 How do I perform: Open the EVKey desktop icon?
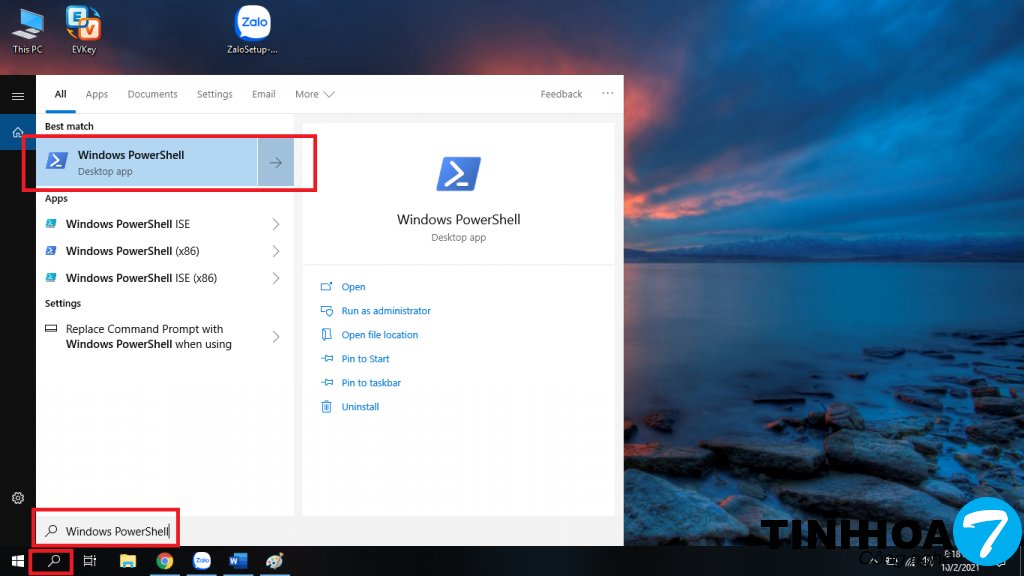83,28
